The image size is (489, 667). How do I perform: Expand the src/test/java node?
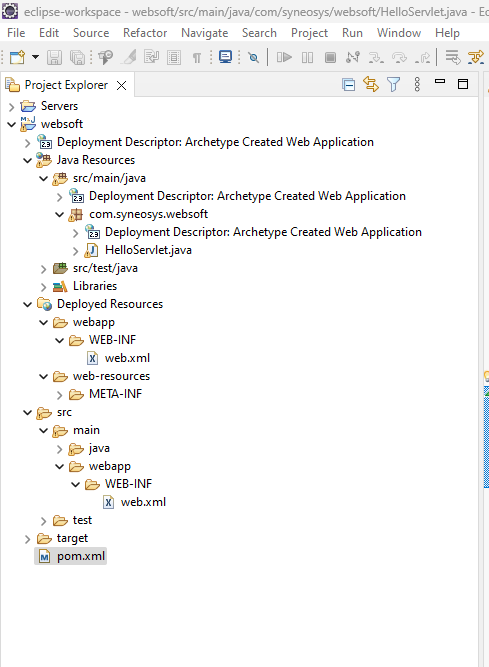click(43, 269)
